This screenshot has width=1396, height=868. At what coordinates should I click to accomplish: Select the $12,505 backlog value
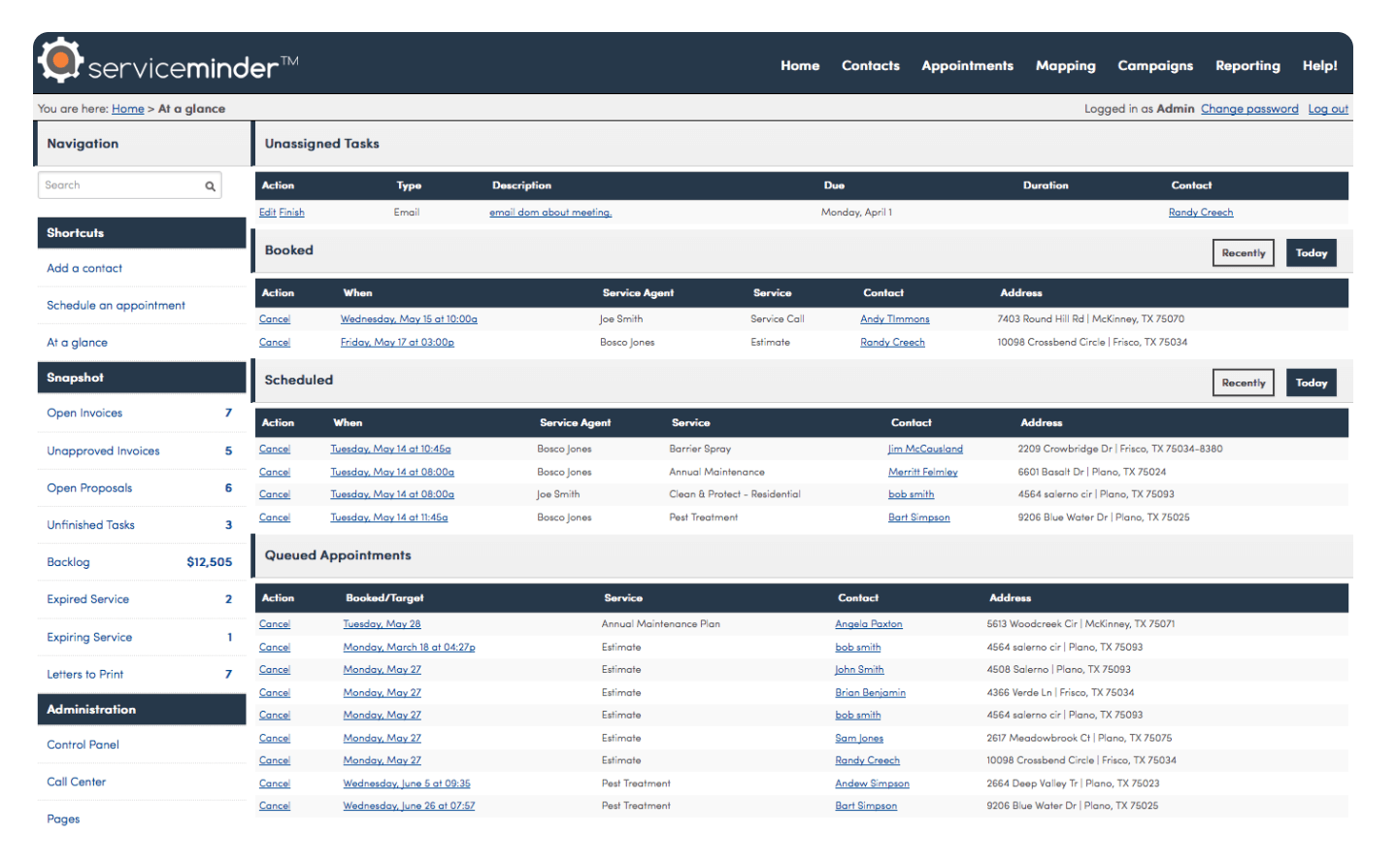(210, 562)
